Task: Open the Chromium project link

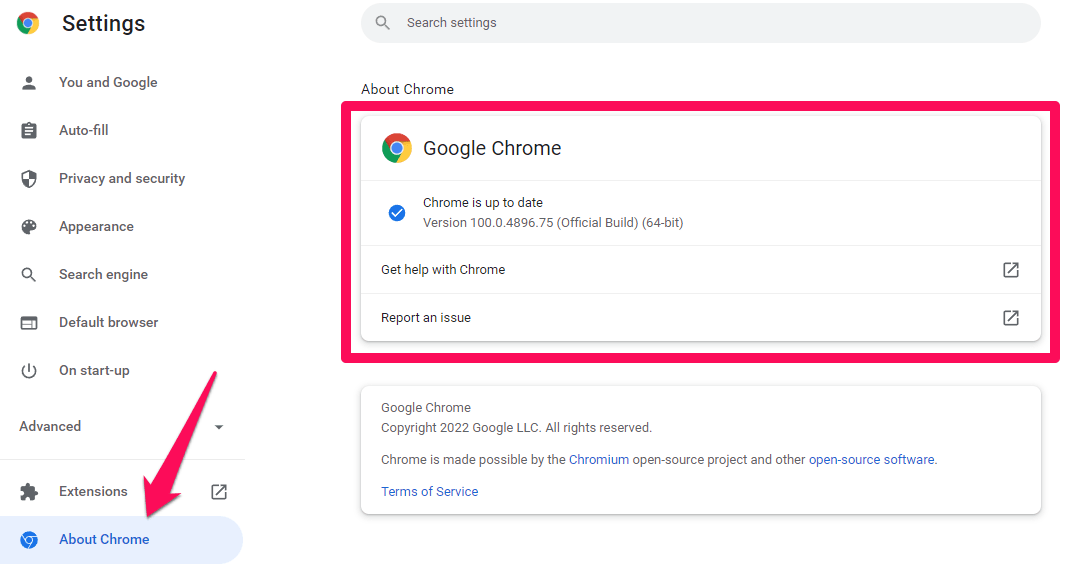Action: coord(599,459)
